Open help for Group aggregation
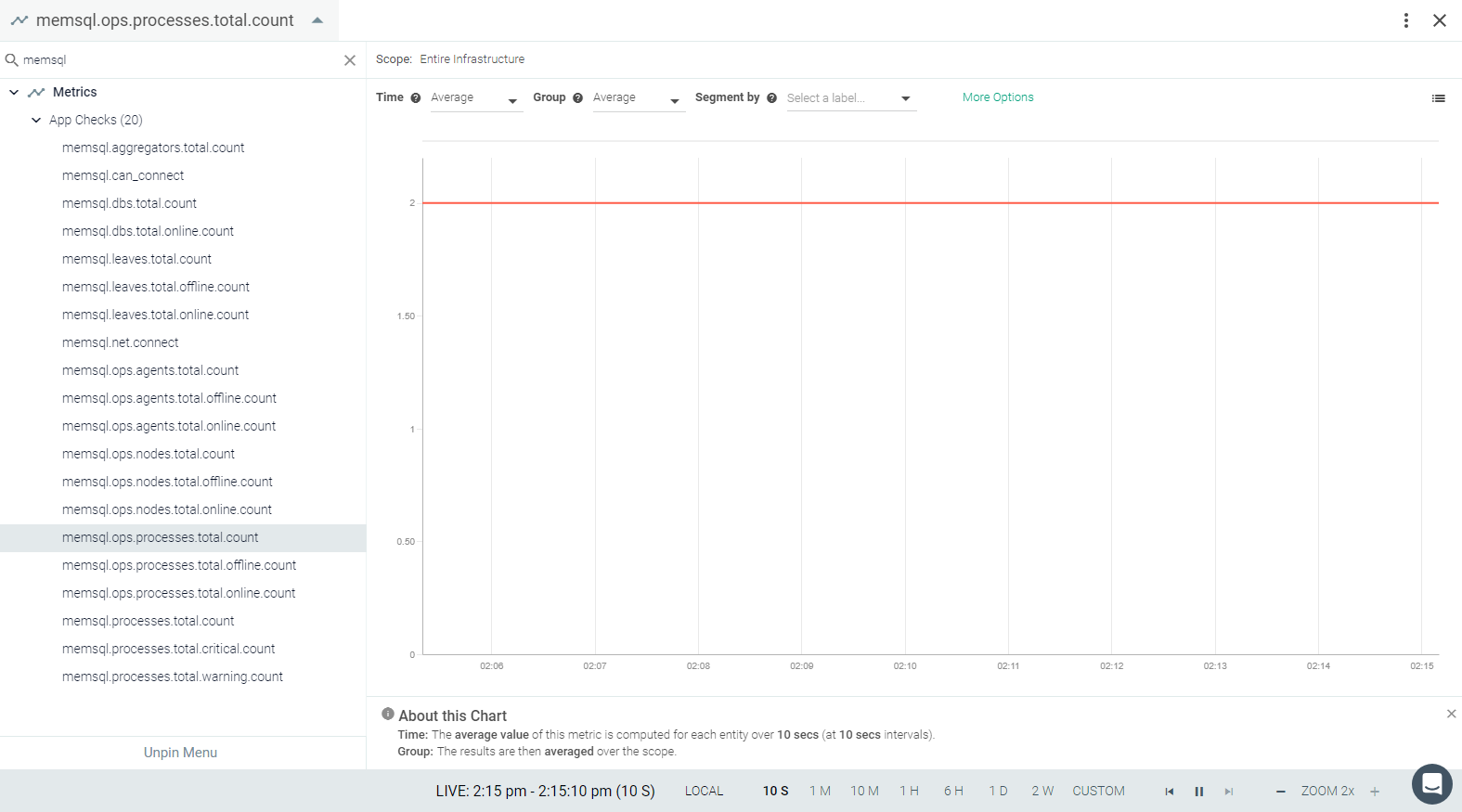Image resolution: width=1462 pixels, height=812 pixels. click(x=577, y=98)
